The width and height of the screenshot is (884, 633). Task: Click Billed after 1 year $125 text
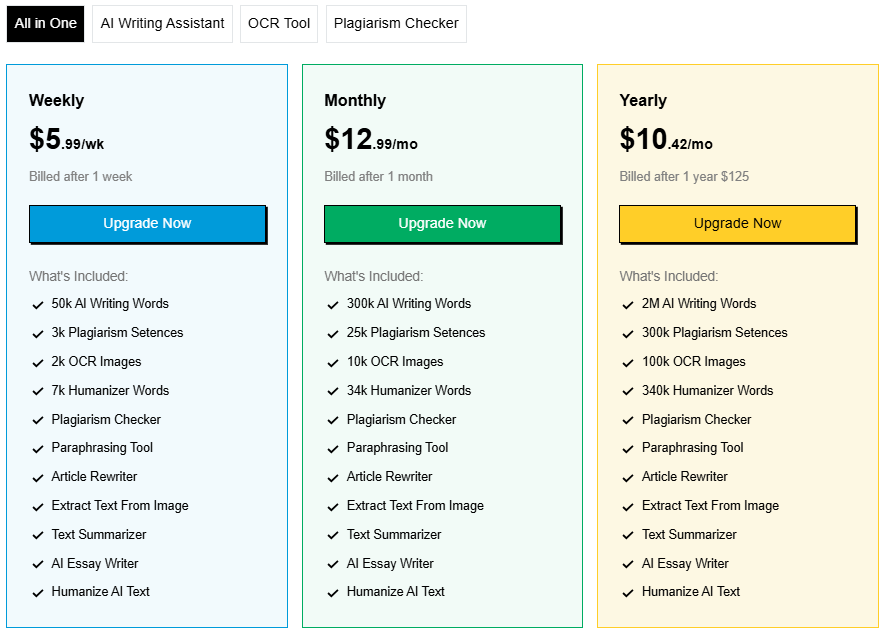click(x=683, y=177)
